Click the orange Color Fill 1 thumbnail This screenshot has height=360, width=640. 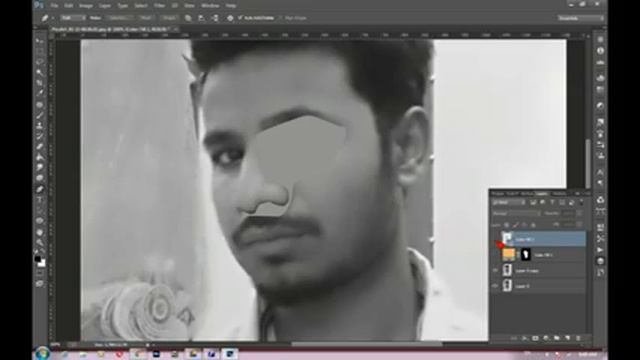pos(509,254)
